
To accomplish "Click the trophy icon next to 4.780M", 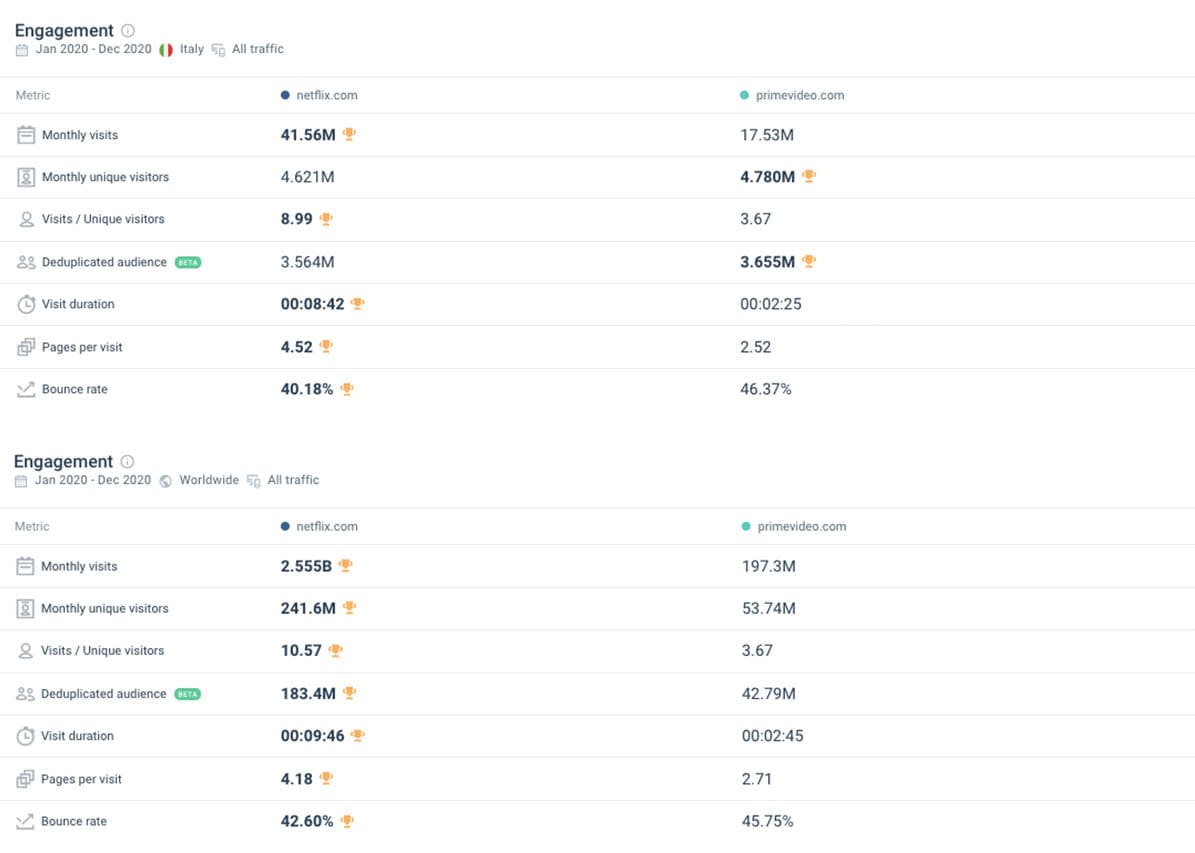I will click(x=809, y=176).
